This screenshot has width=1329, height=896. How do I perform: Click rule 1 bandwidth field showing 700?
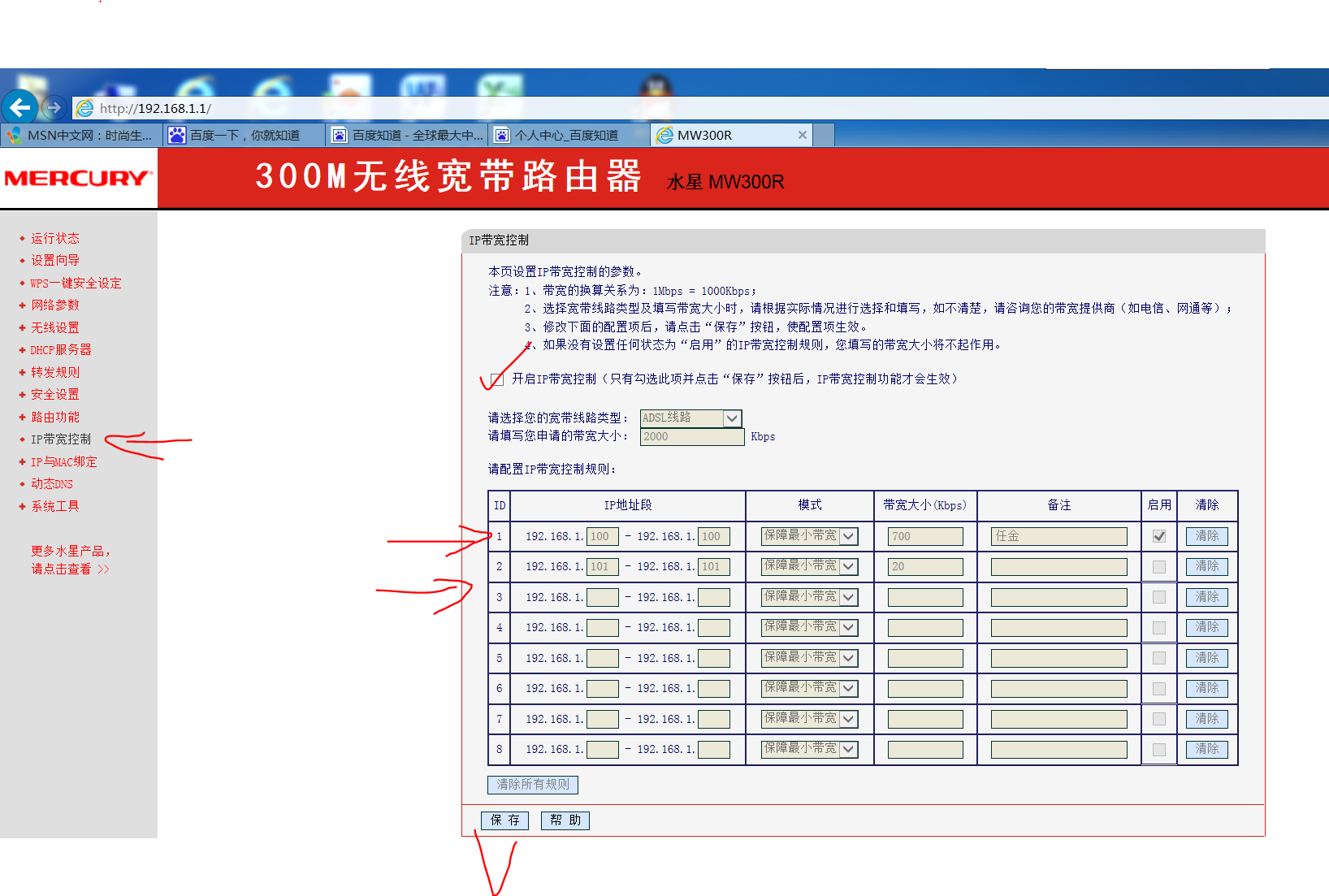click(x=925, y=536)
